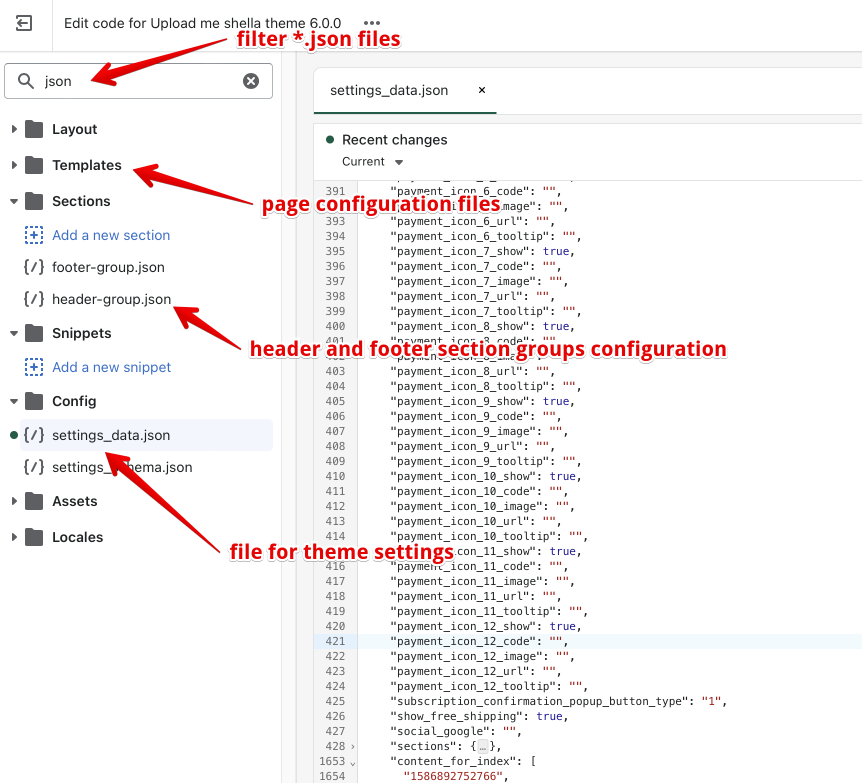Click the add section plus icon

point(34,235)
